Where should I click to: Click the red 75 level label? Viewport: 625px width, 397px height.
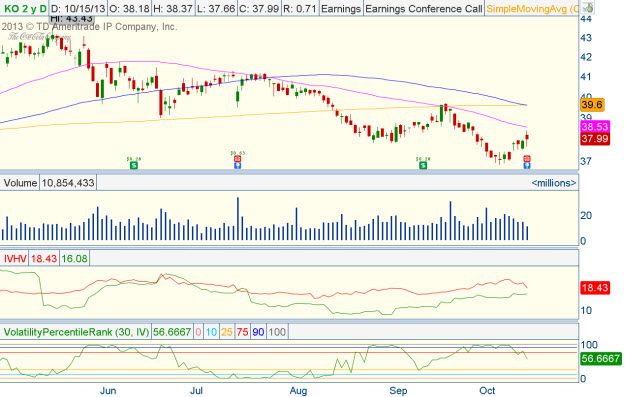click(x=242, y=332)
